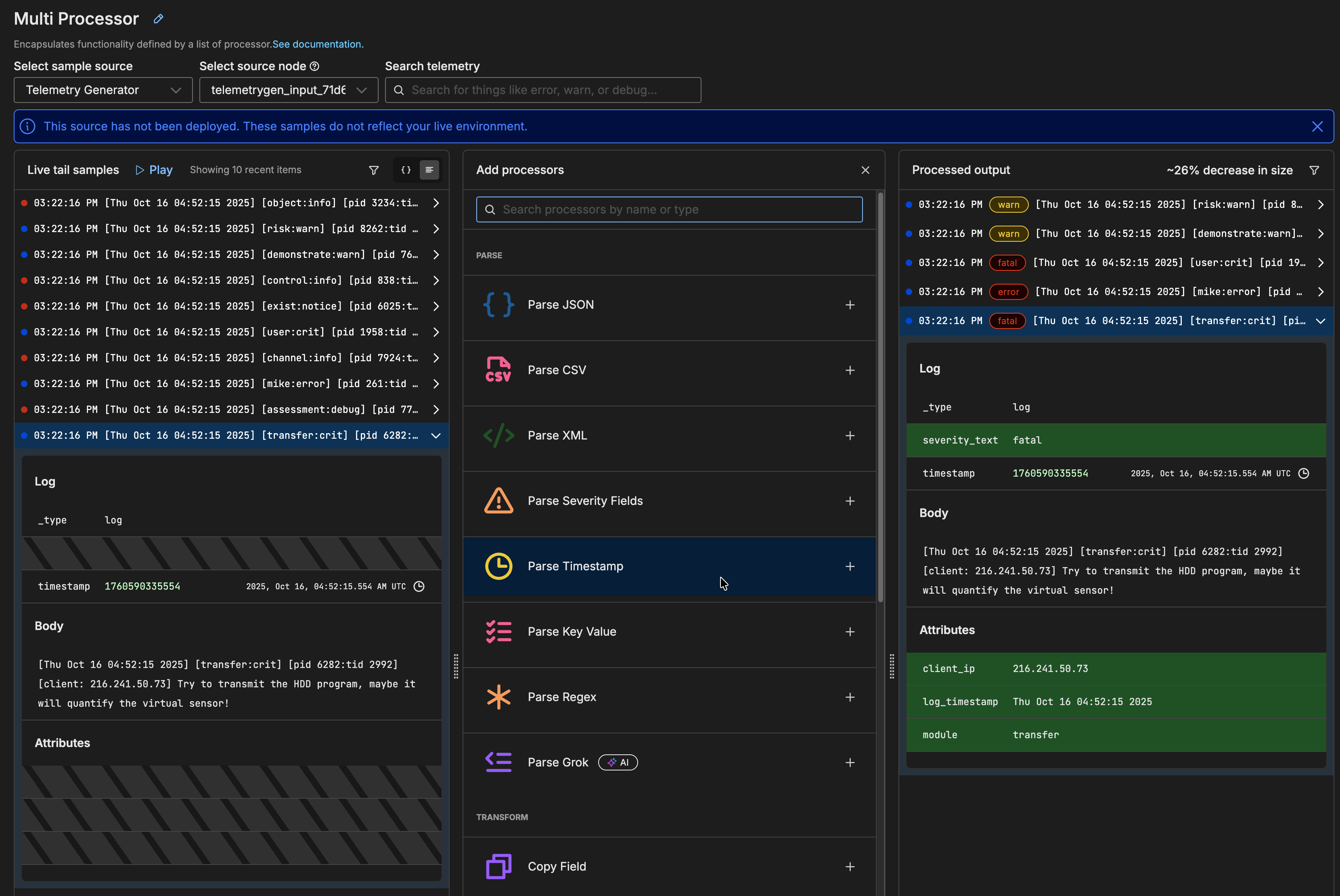Collapse the expanded transfer:crit sample row
Viewport: 1340px width, 896px height.
click(x=436, y=435)
